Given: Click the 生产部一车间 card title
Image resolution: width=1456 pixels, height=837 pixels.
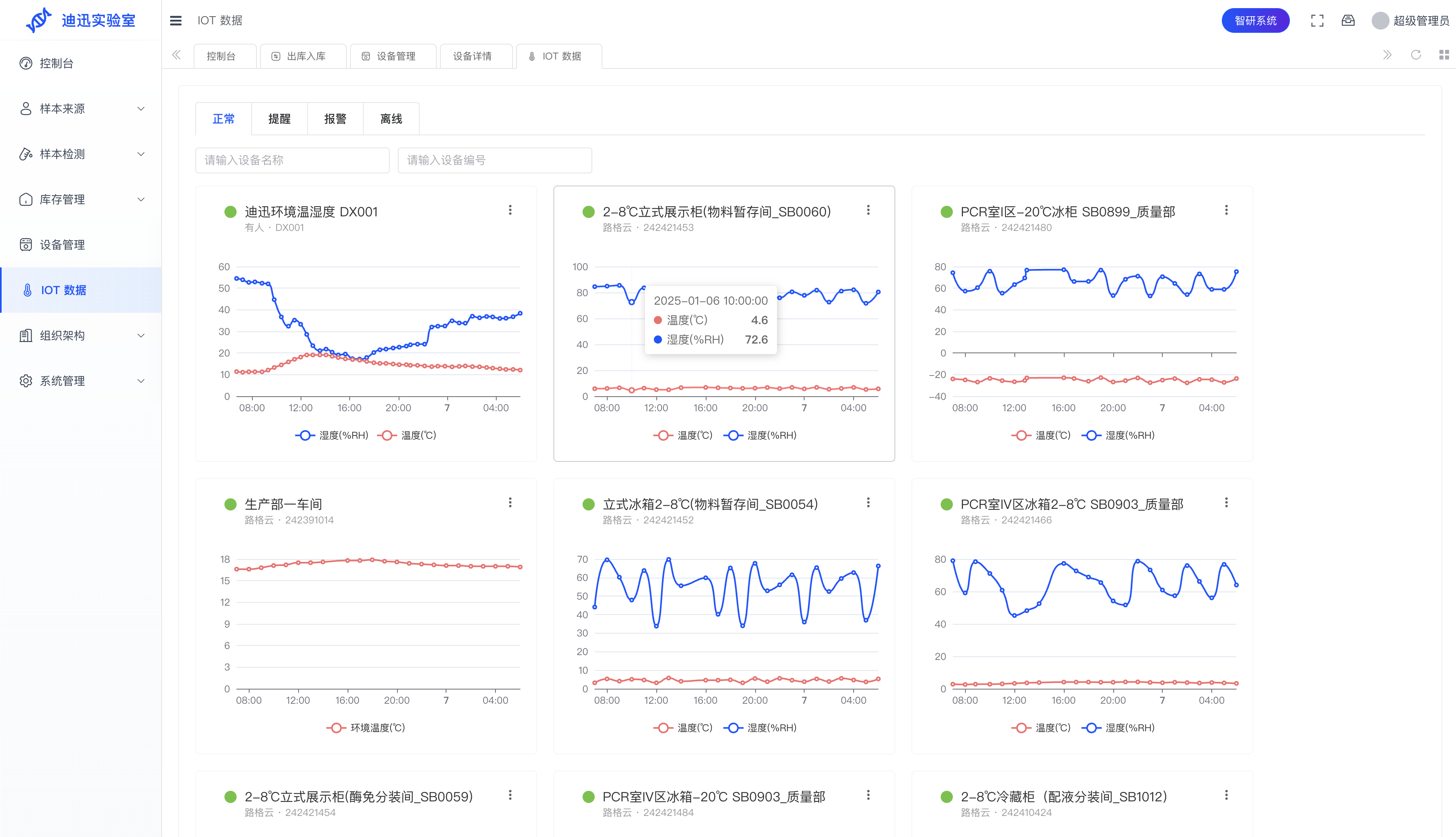Looking at the screenshot, I should [x=284, y=505].
